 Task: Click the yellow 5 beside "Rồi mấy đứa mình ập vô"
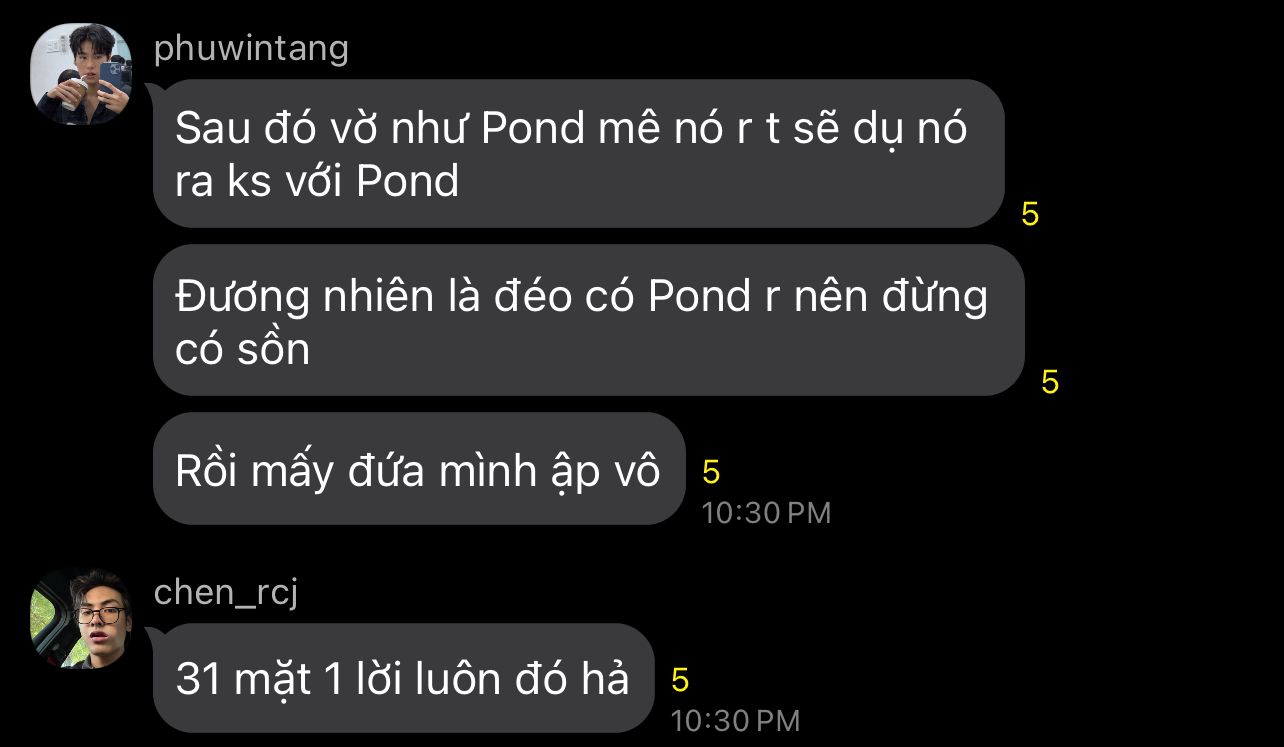pyautogui.click(x=711, y=472)
